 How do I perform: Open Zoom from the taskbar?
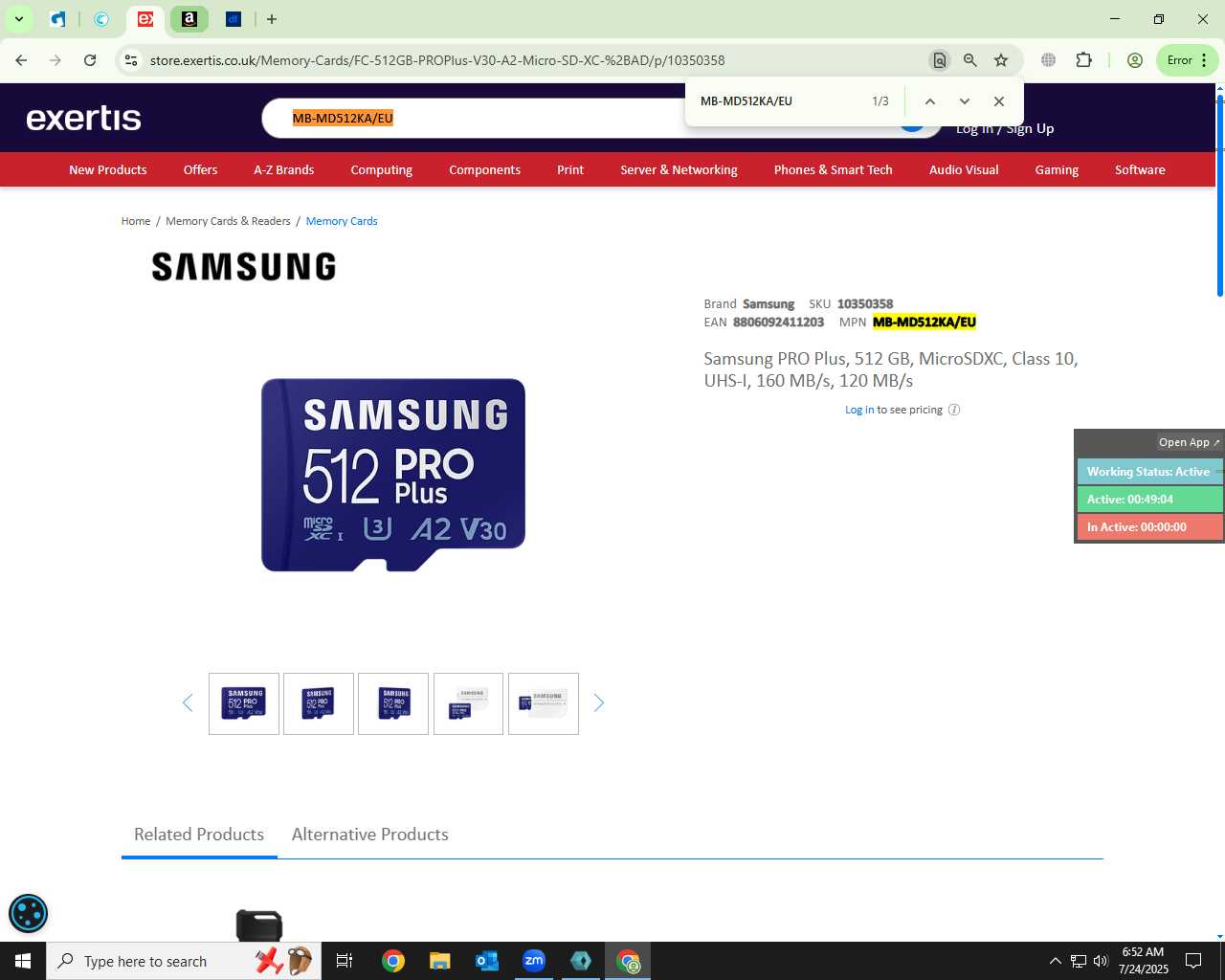pyautogui.click(x=534, y=961)
